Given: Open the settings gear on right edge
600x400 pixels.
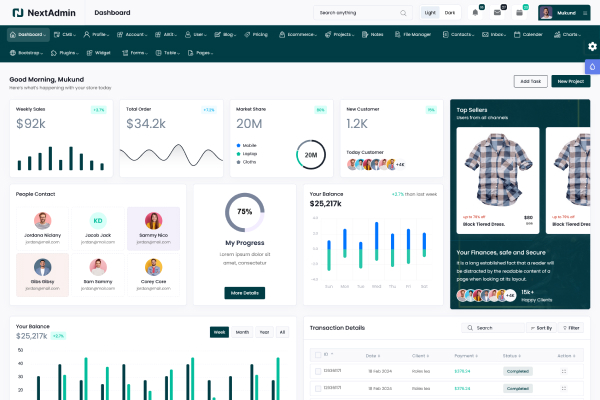Looking at the screenshot, I should coord(592,47).
